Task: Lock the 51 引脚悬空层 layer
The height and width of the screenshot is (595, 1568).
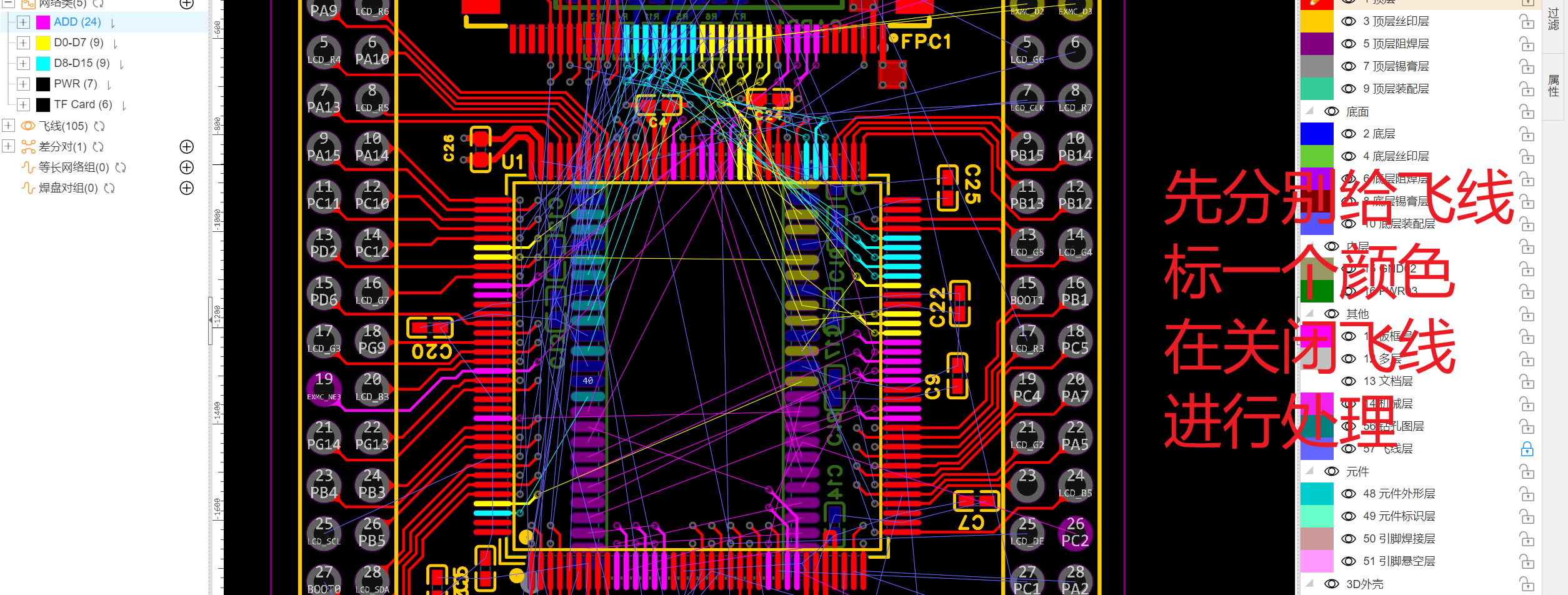Action: pos(1527,561)
